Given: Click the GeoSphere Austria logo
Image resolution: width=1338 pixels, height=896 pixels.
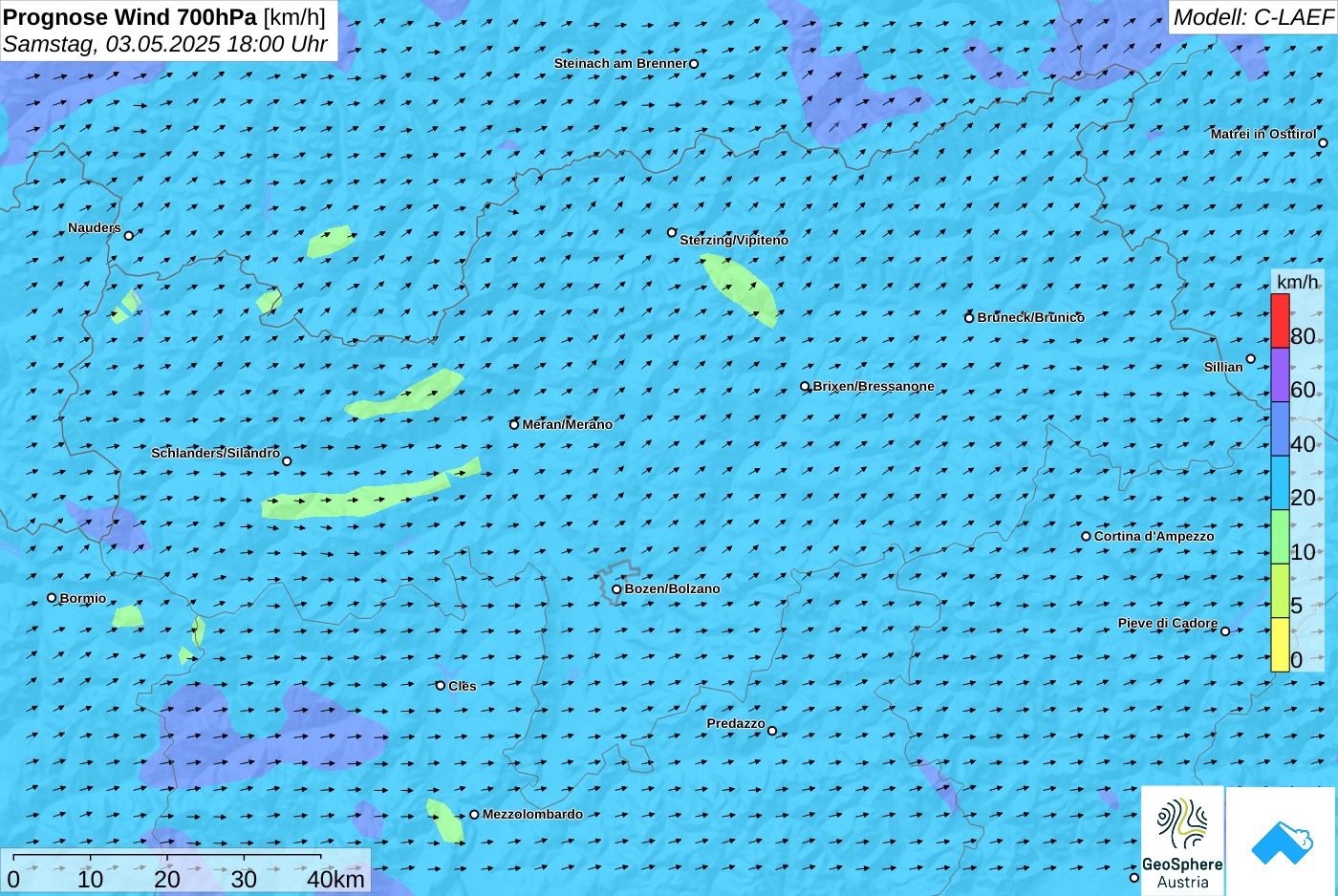Looking at the screenshot, I should pos(1182,841).
